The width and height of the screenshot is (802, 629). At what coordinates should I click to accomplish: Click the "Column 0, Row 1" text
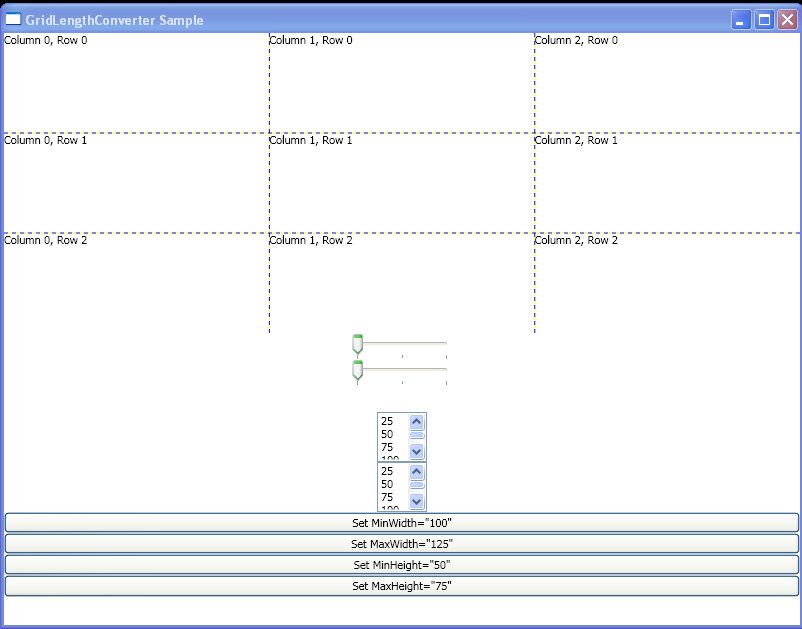point(46,140)
